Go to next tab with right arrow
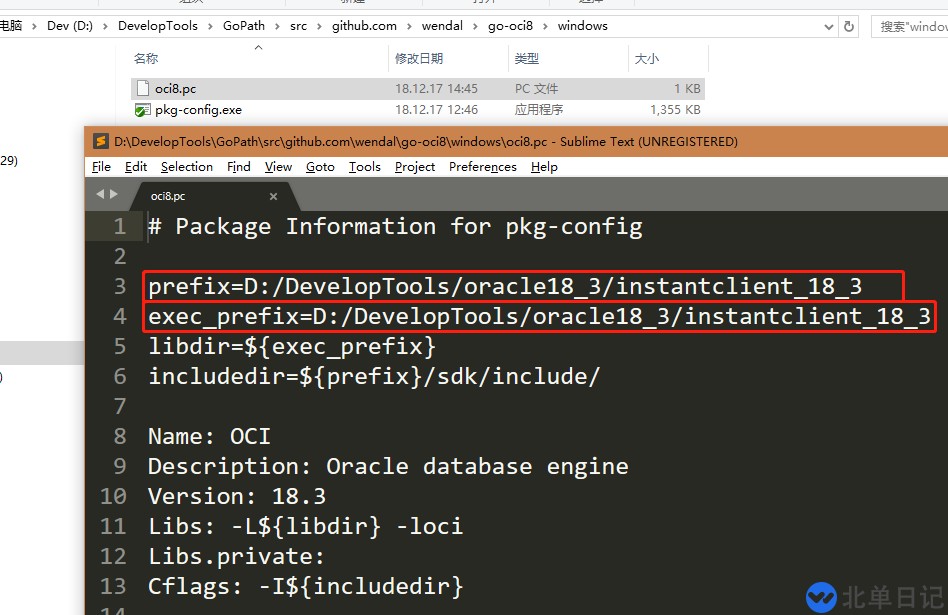 [x=114, y=195]
